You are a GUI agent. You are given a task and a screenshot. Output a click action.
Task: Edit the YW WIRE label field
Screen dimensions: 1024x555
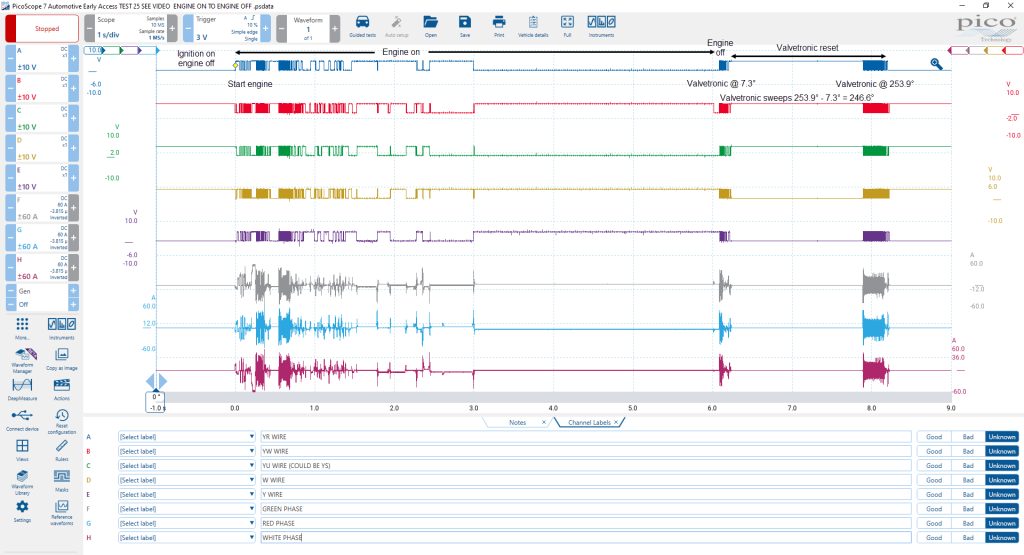point(585,451)
